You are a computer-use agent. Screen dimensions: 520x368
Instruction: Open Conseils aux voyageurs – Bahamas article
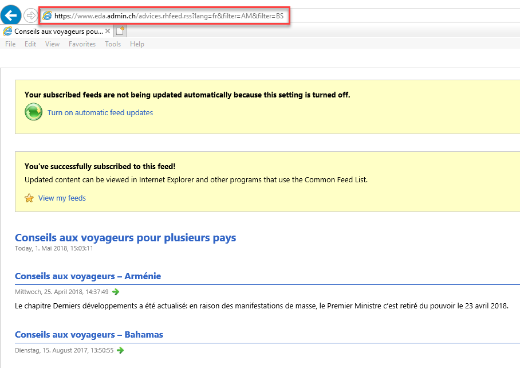(89, 335)
